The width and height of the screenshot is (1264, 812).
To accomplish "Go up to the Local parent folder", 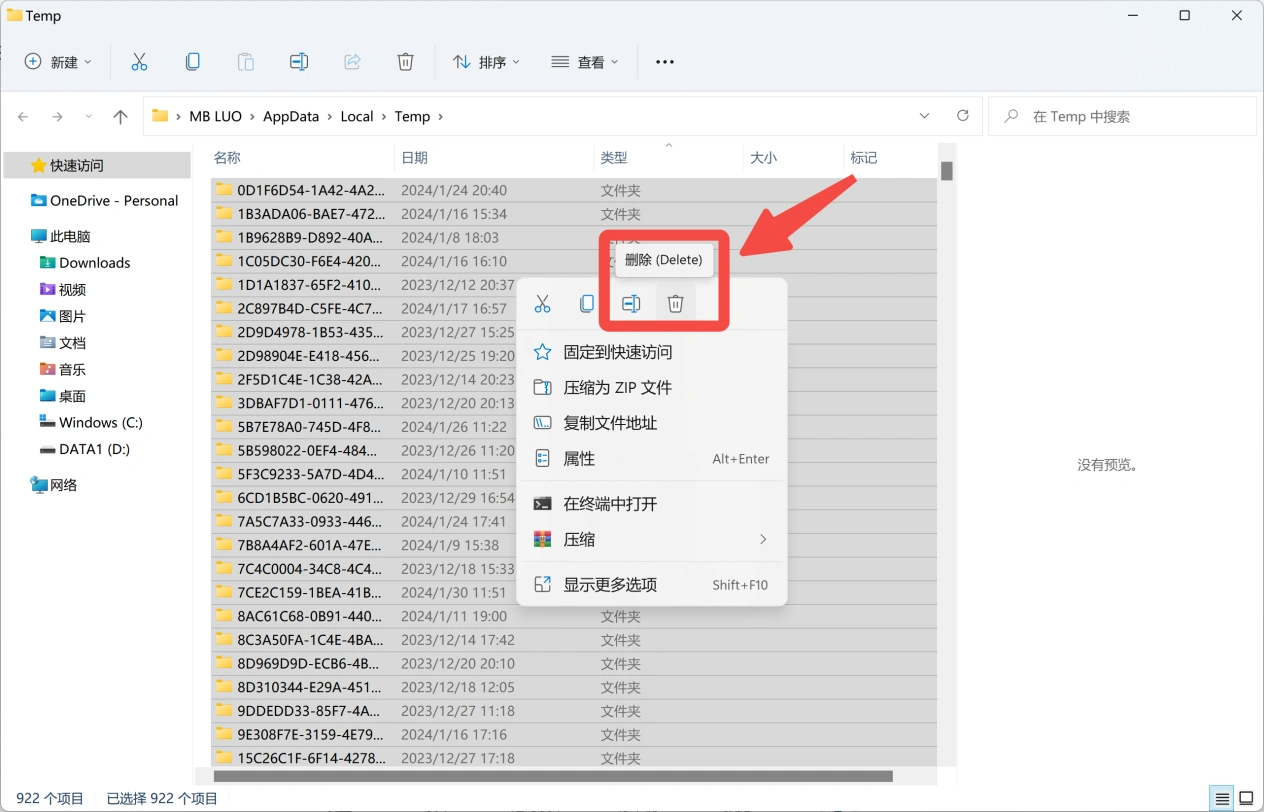I will point(120,116).
